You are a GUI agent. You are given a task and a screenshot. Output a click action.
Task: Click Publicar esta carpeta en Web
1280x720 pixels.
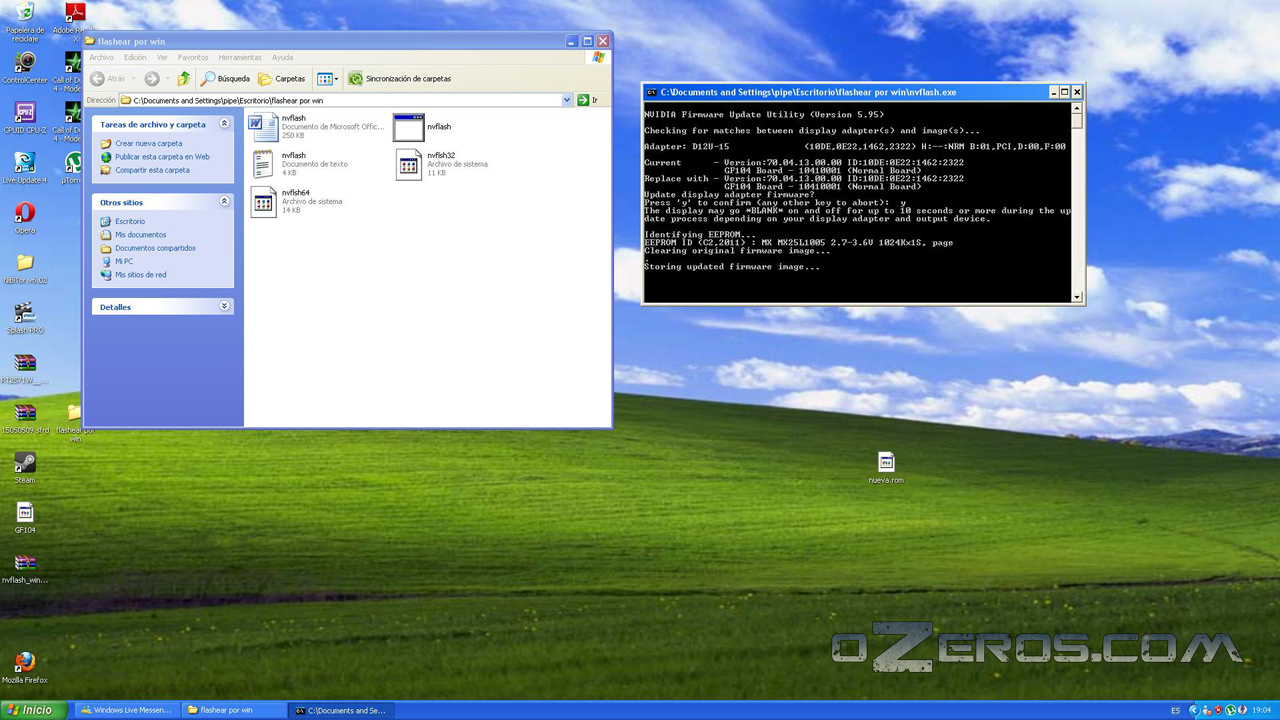[162, 157]
